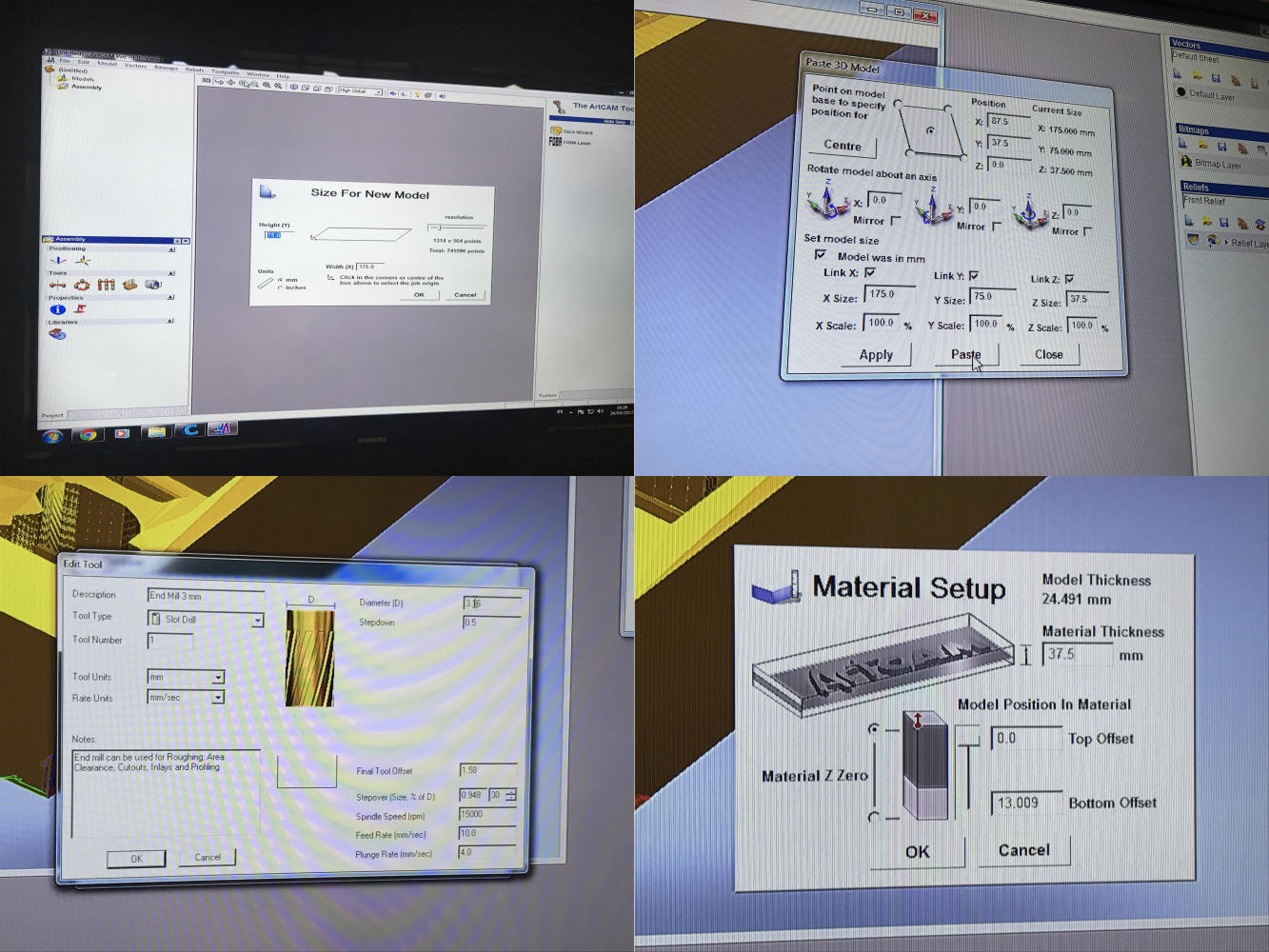1269x952 pixels.
Task: Click OK in the Material Setup dialog
Action: [x=917, y=851]
